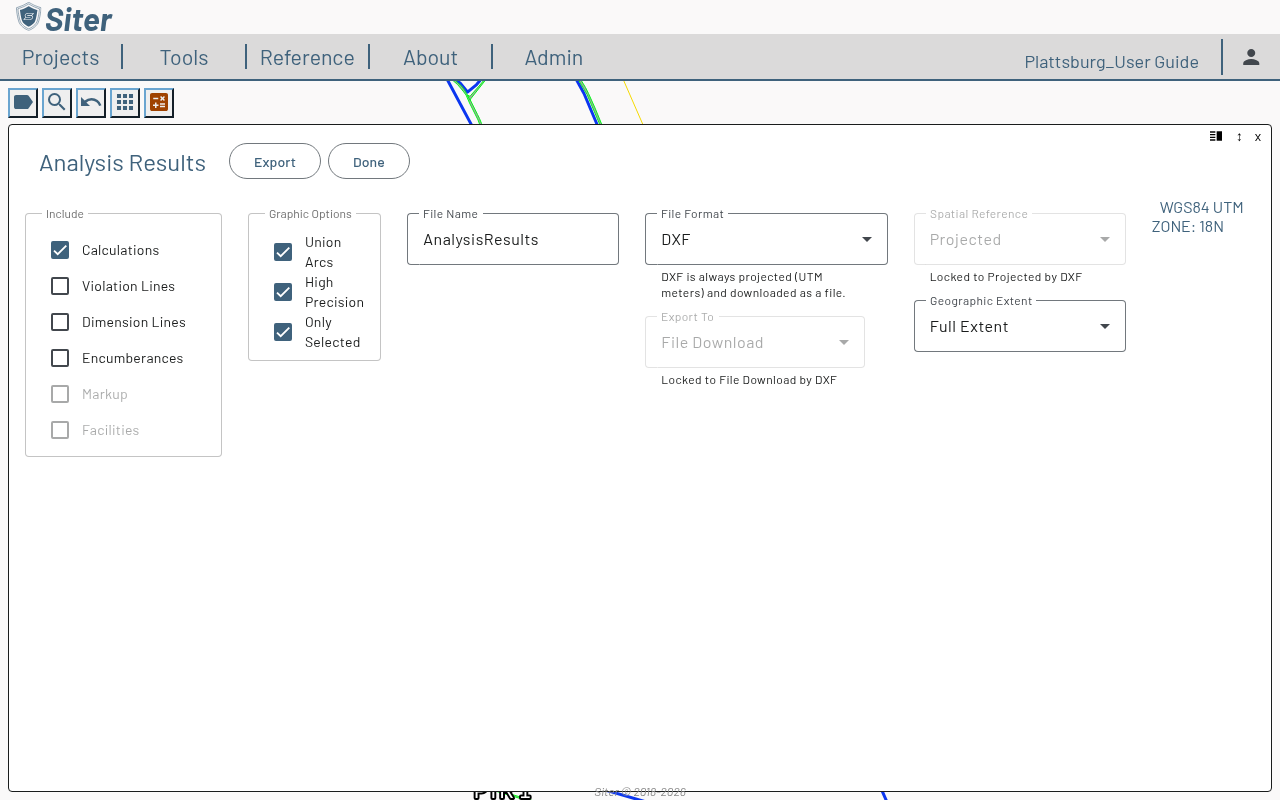The width and height of the screenshot is (1280, 800).
Task: Click the Done button
Action: click(x=369, y=162)
